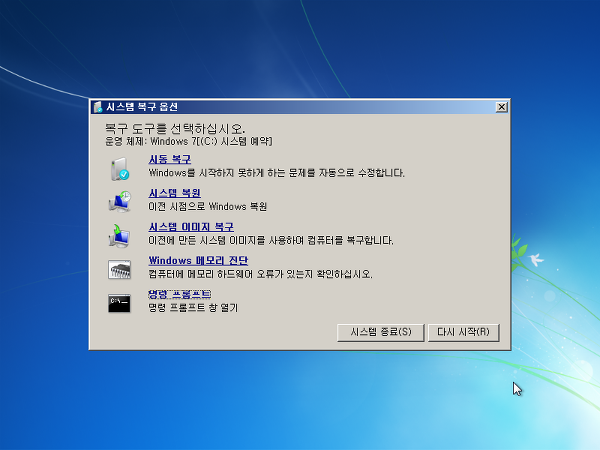Open the 명령 프롬프트 link
Viewport: 600px width, 450px height.
point(179,294)
